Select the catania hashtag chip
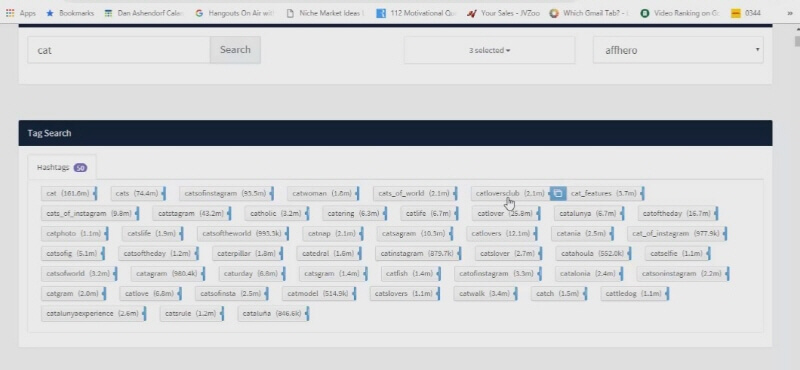This screenshot has height=370, width=800. coord(583,233)
